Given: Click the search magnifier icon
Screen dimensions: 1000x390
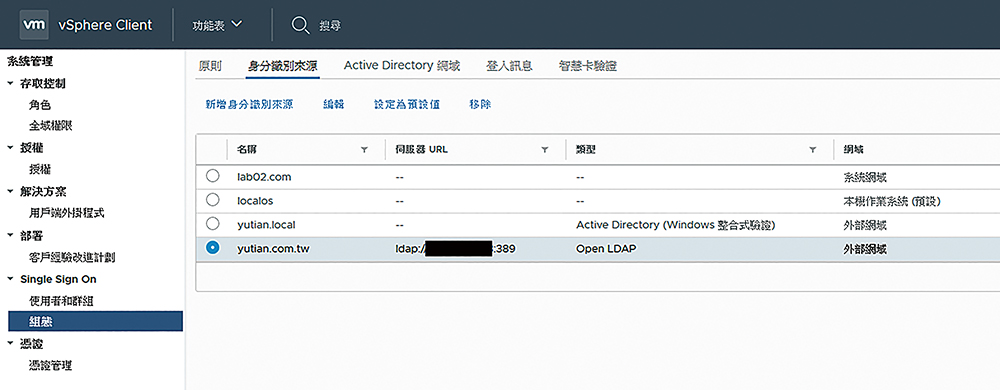Looking at the screenshot, I should [x=300, y=25].
